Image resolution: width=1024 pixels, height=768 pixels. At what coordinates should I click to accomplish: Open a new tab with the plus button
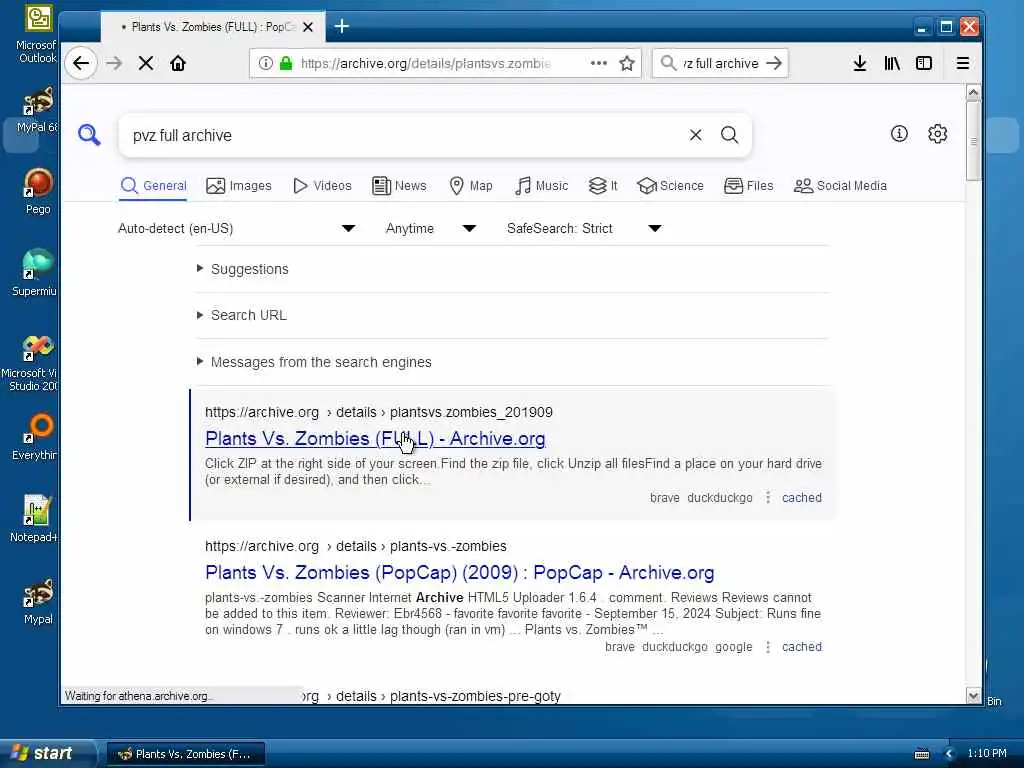[x=342, y=26]
